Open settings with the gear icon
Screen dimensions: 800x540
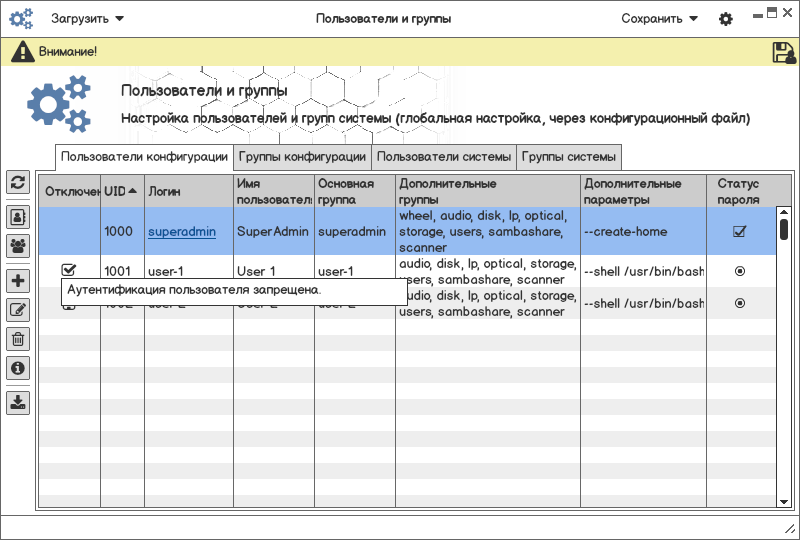726,19
